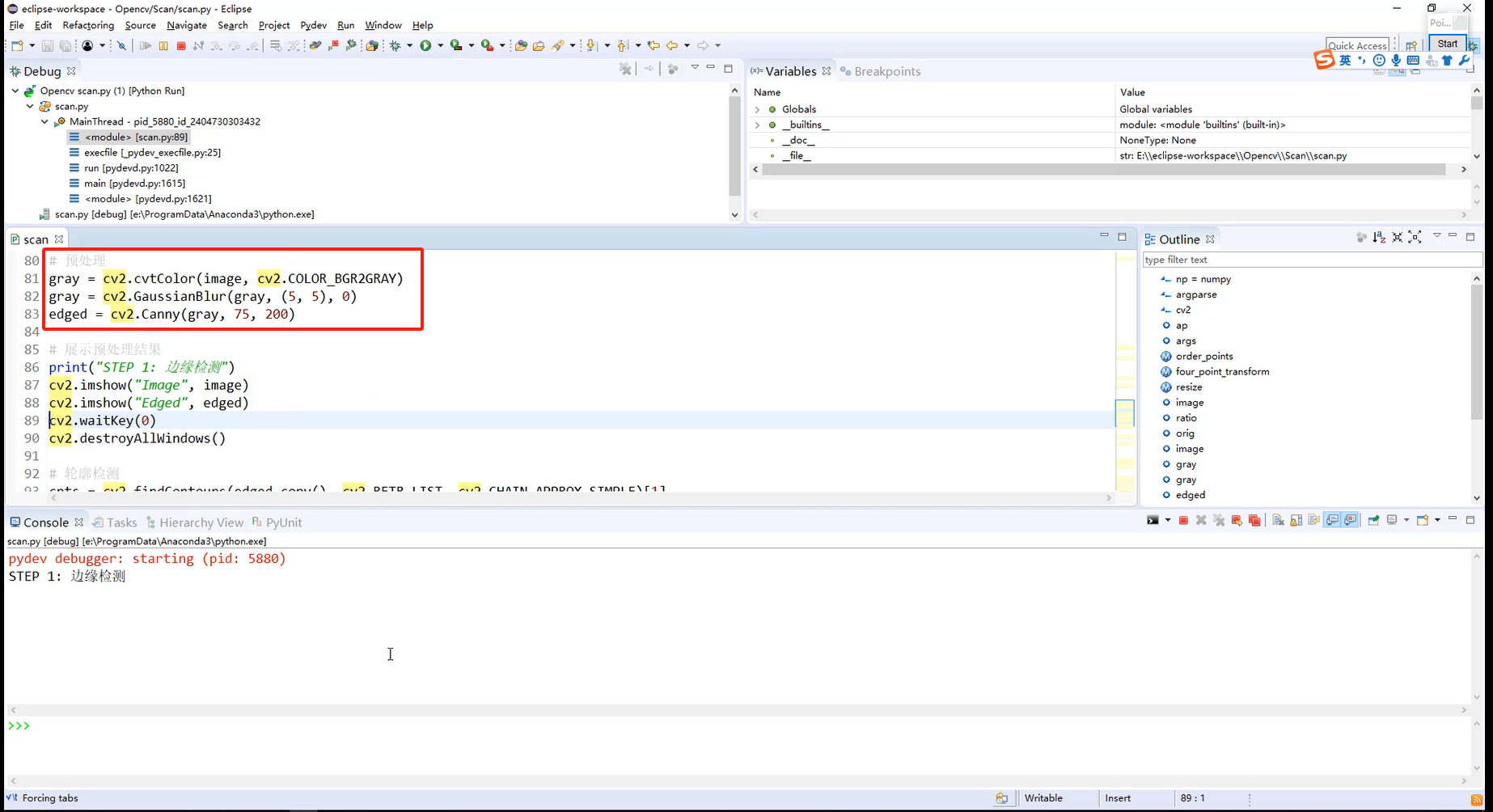Collapse Opencv scan.py launch node

[15, 91]
